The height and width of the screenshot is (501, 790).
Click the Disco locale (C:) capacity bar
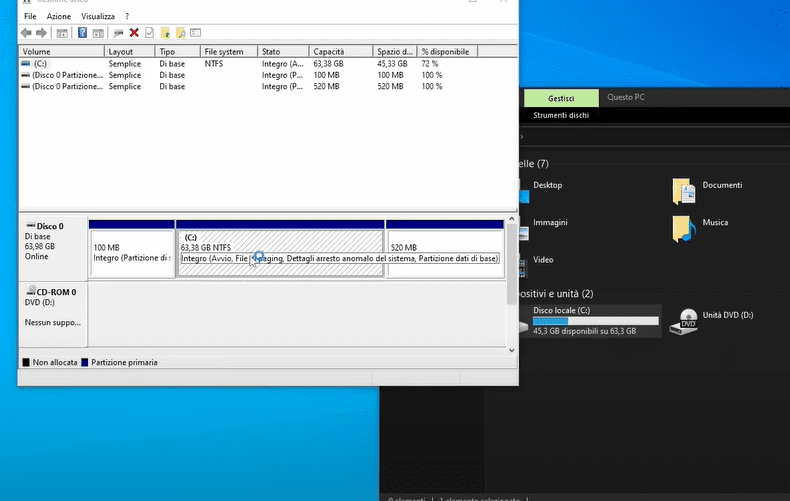(595, 321)
